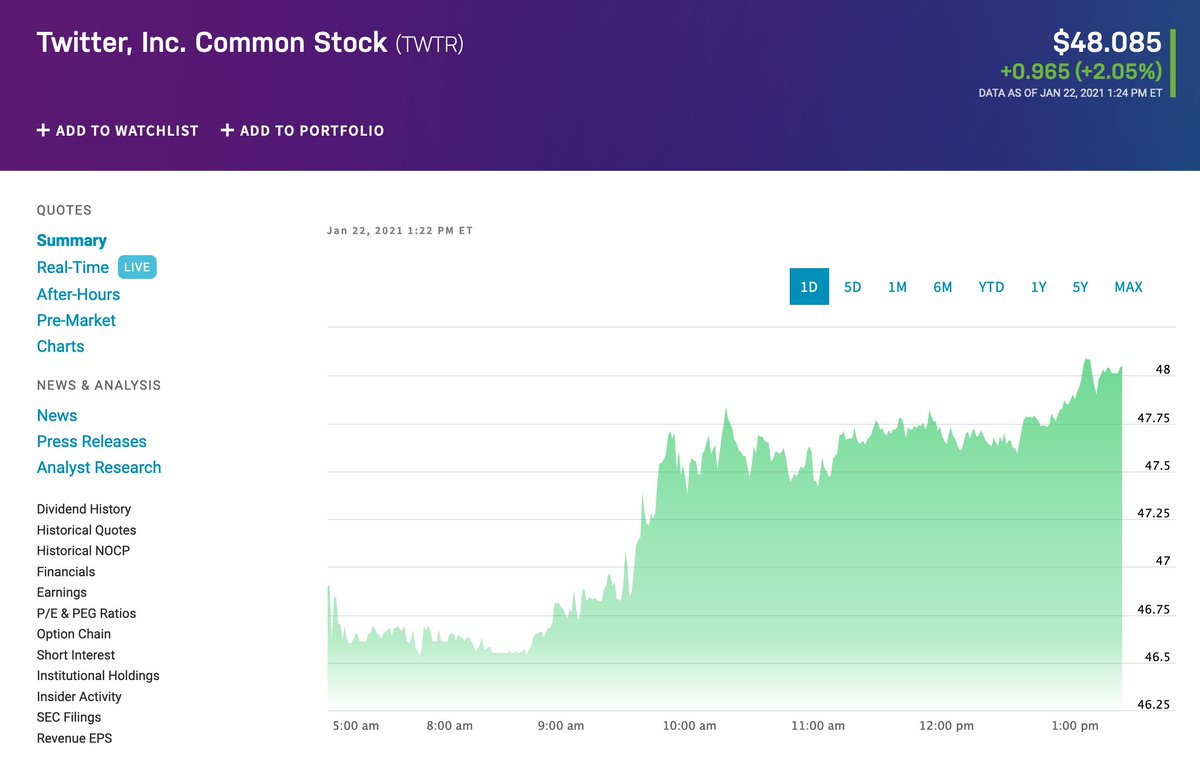The height and width of the screenshot is (773, 1200).
Task: Add TWTR to watchlist
Action: [x=118, y=130]
